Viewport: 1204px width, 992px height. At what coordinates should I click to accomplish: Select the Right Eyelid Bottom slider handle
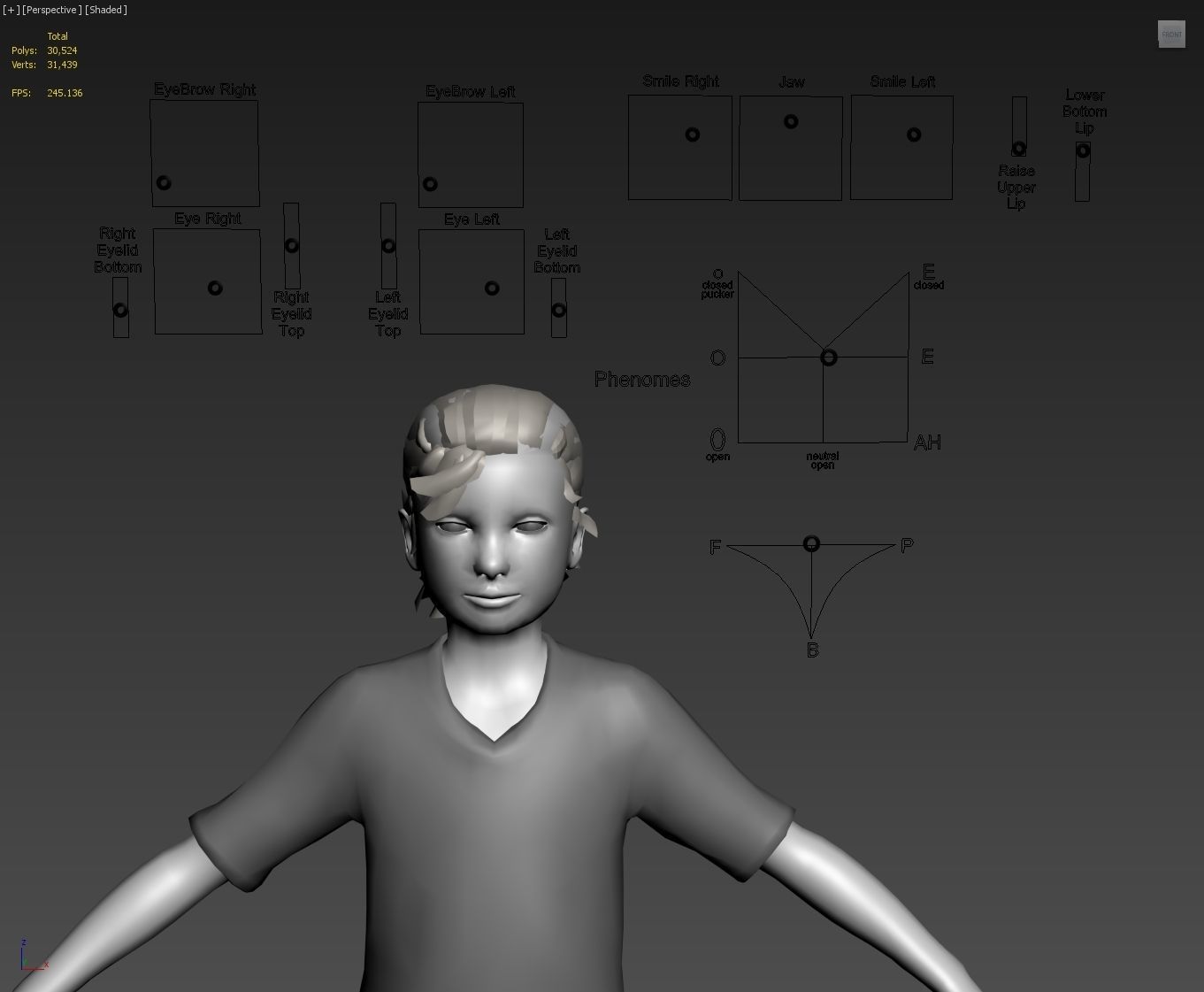tap(120, 310)
